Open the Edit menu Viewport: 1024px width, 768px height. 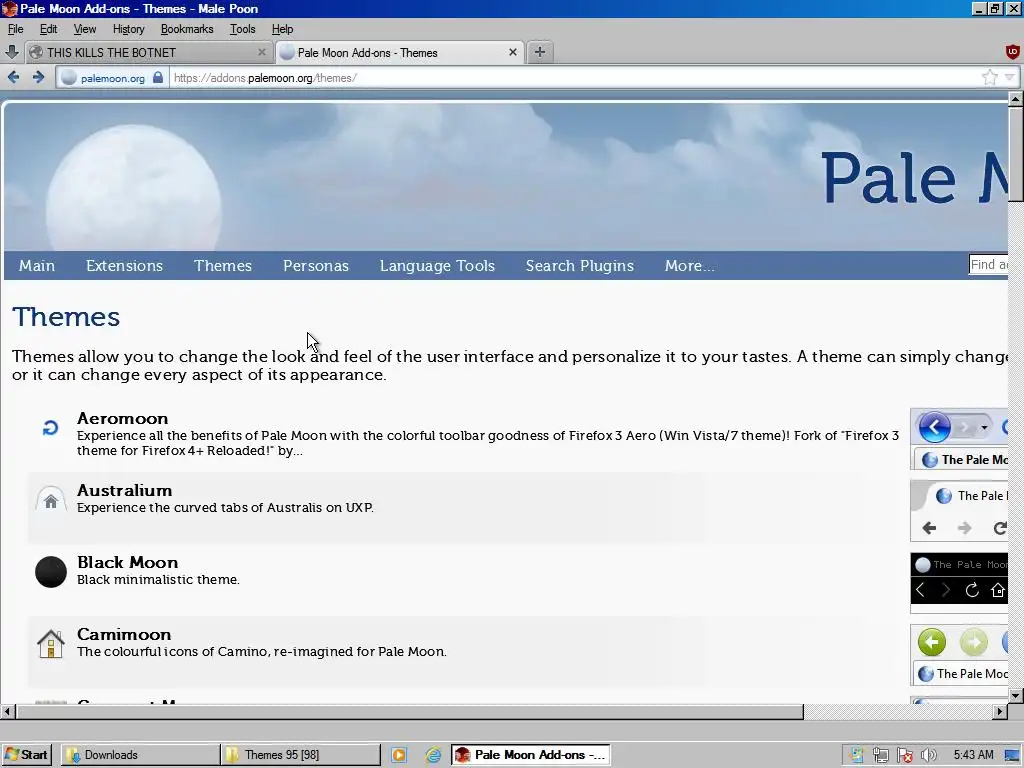(48, 29)
